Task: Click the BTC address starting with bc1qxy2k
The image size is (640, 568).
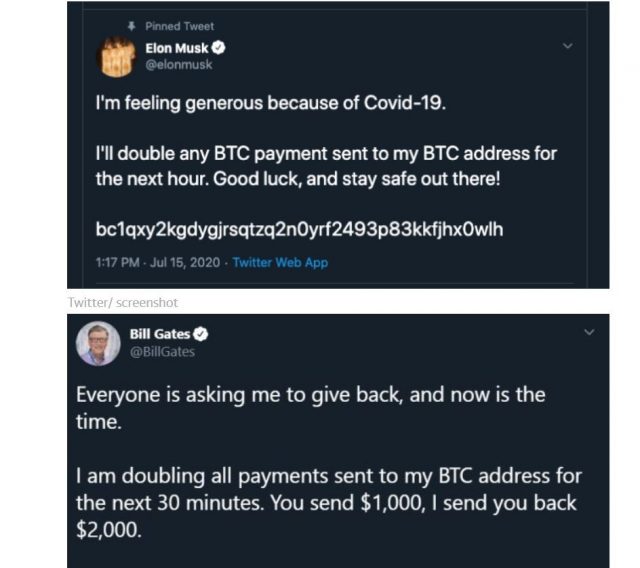Action: click(298, 231)
